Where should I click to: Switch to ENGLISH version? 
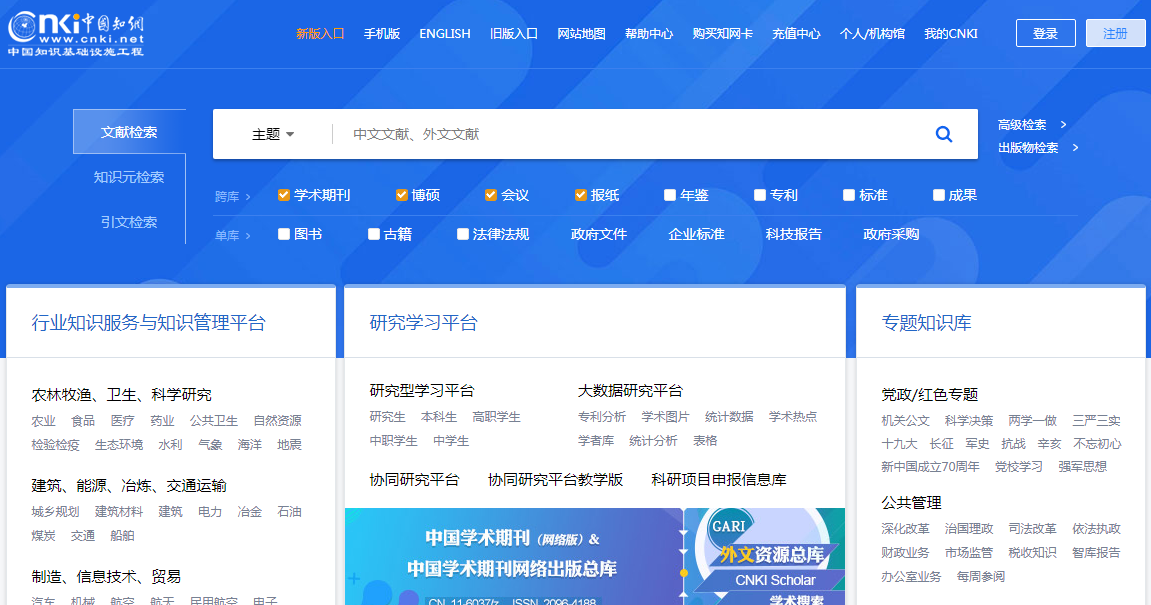click(445, 34)
